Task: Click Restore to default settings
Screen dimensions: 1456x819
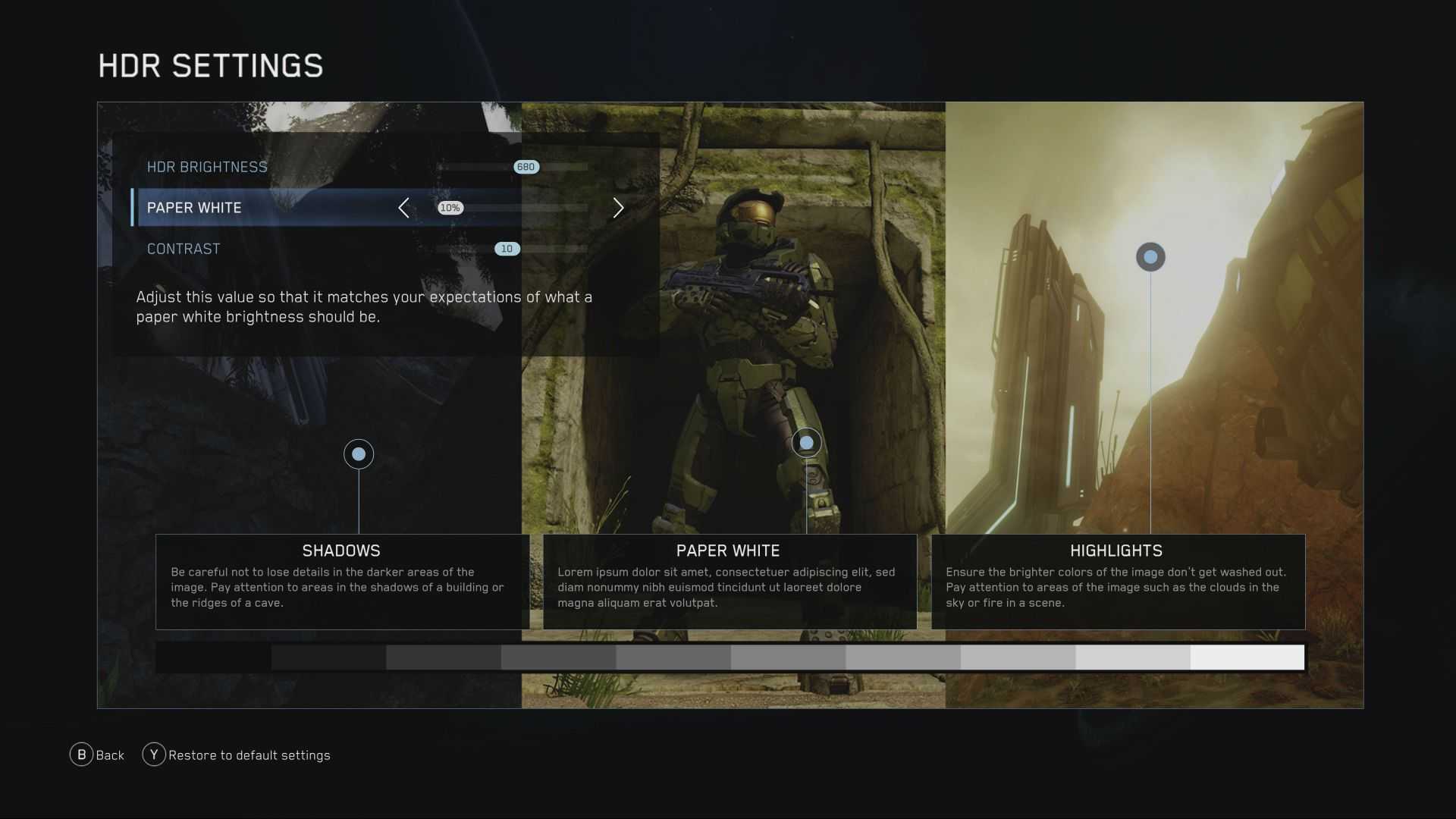Action: pyautogui.click(x=249, y=755)
